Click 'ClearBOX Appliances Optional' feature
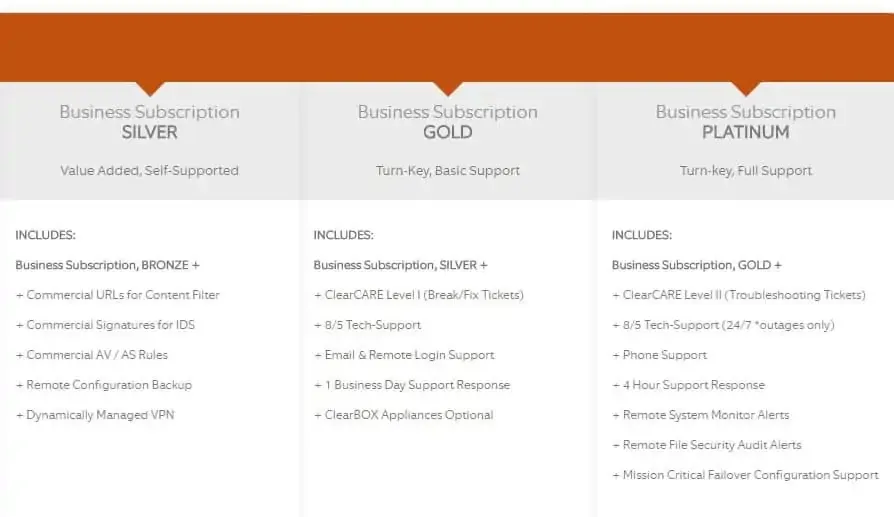The height and width of the screenshot is (517, 894). point(404,415)
